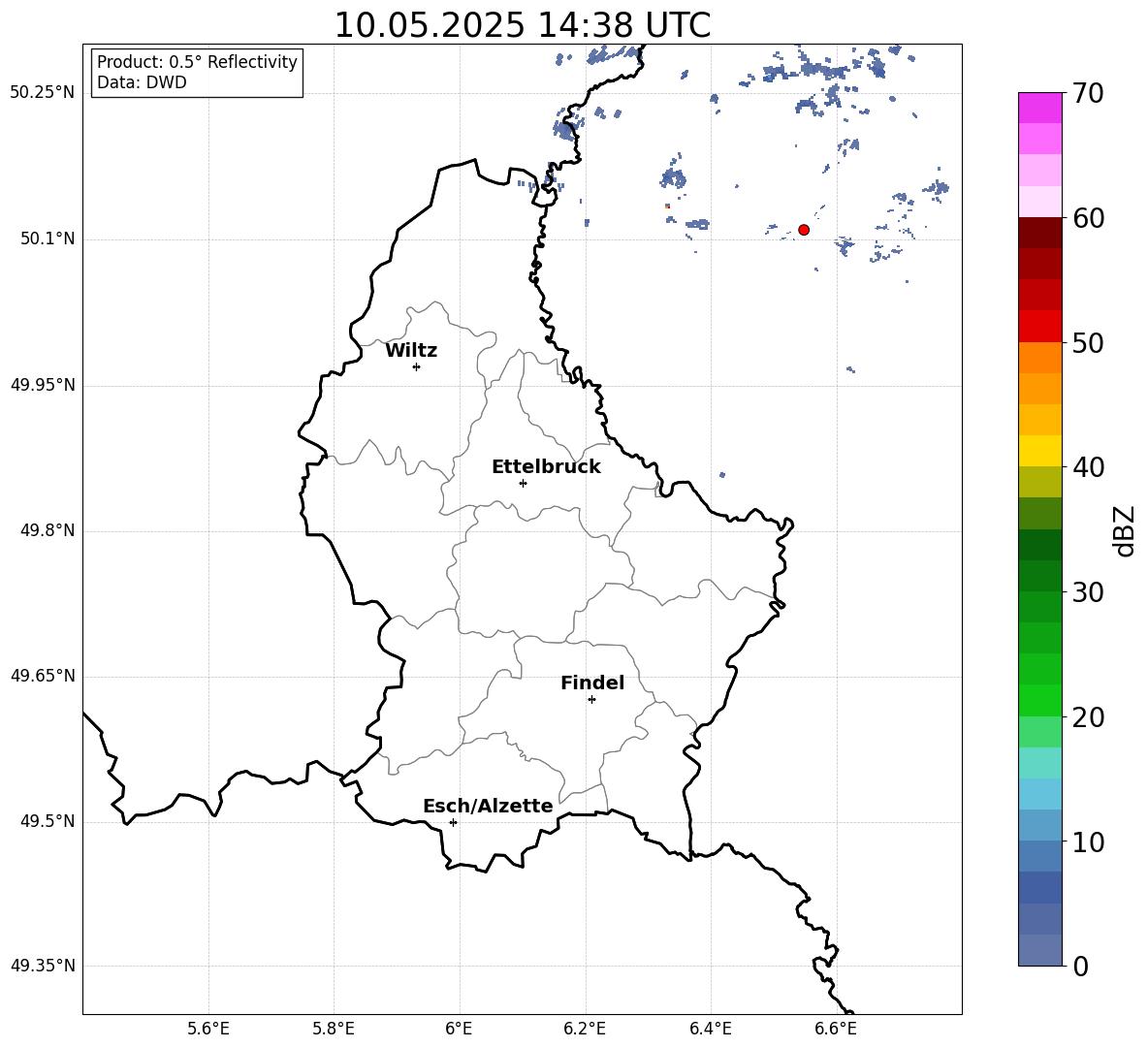Image resolution: width=1148 pixels, height=1048 pixels.
Task: Click the Wiltz station cross marker
Action: tap(417, 366)
